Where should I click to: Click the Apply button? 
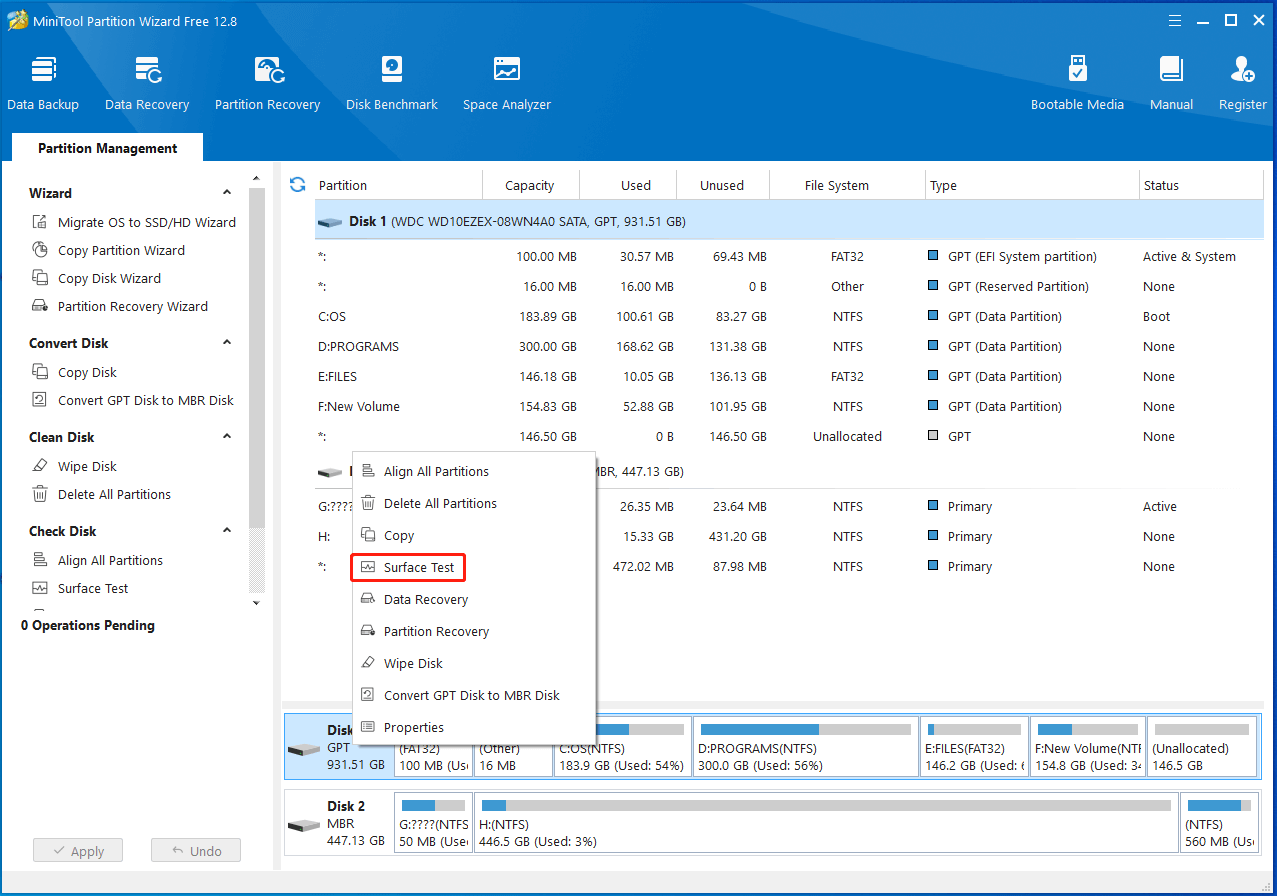77,851
